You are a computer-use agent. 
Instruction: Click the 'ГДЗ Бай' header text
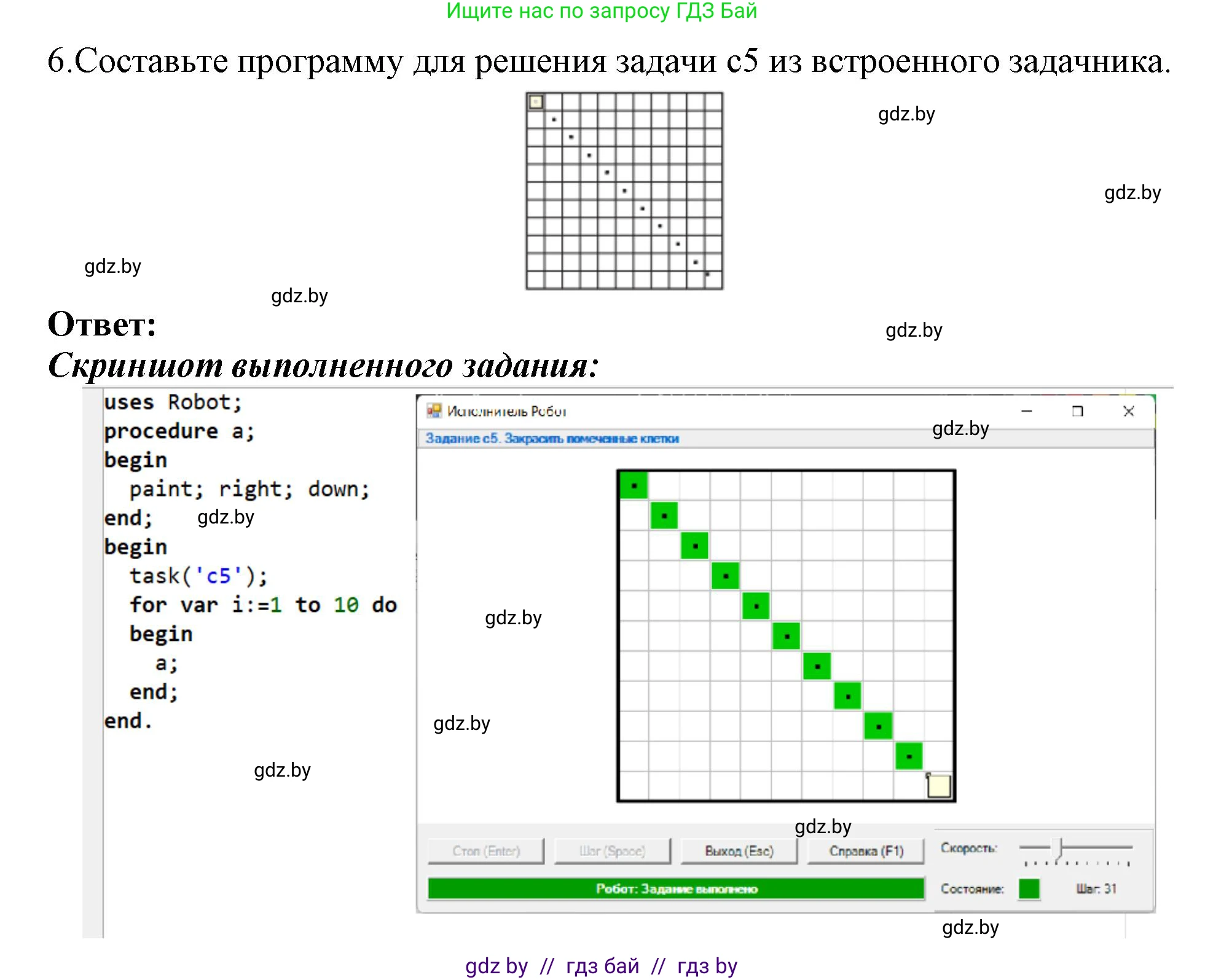(716, 11)
